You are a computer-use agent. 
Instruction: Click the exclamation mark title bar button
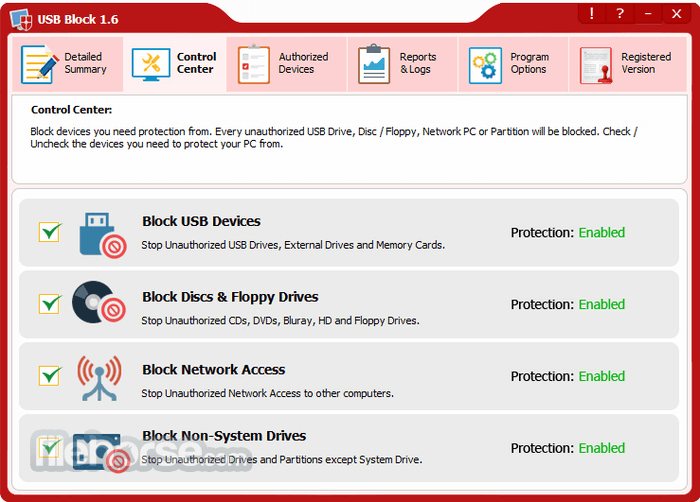click(x=592, y=14)
